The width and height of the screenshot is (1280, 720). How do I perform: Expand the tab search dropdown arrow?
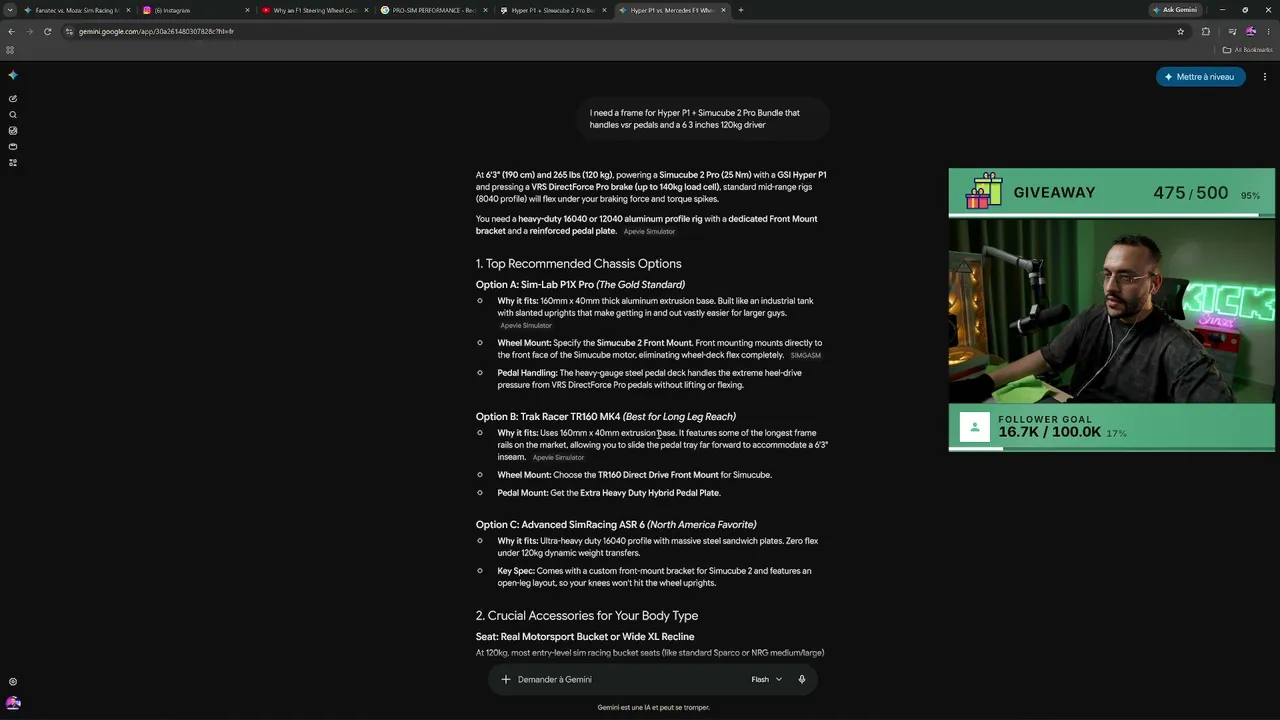coord(10,10)
